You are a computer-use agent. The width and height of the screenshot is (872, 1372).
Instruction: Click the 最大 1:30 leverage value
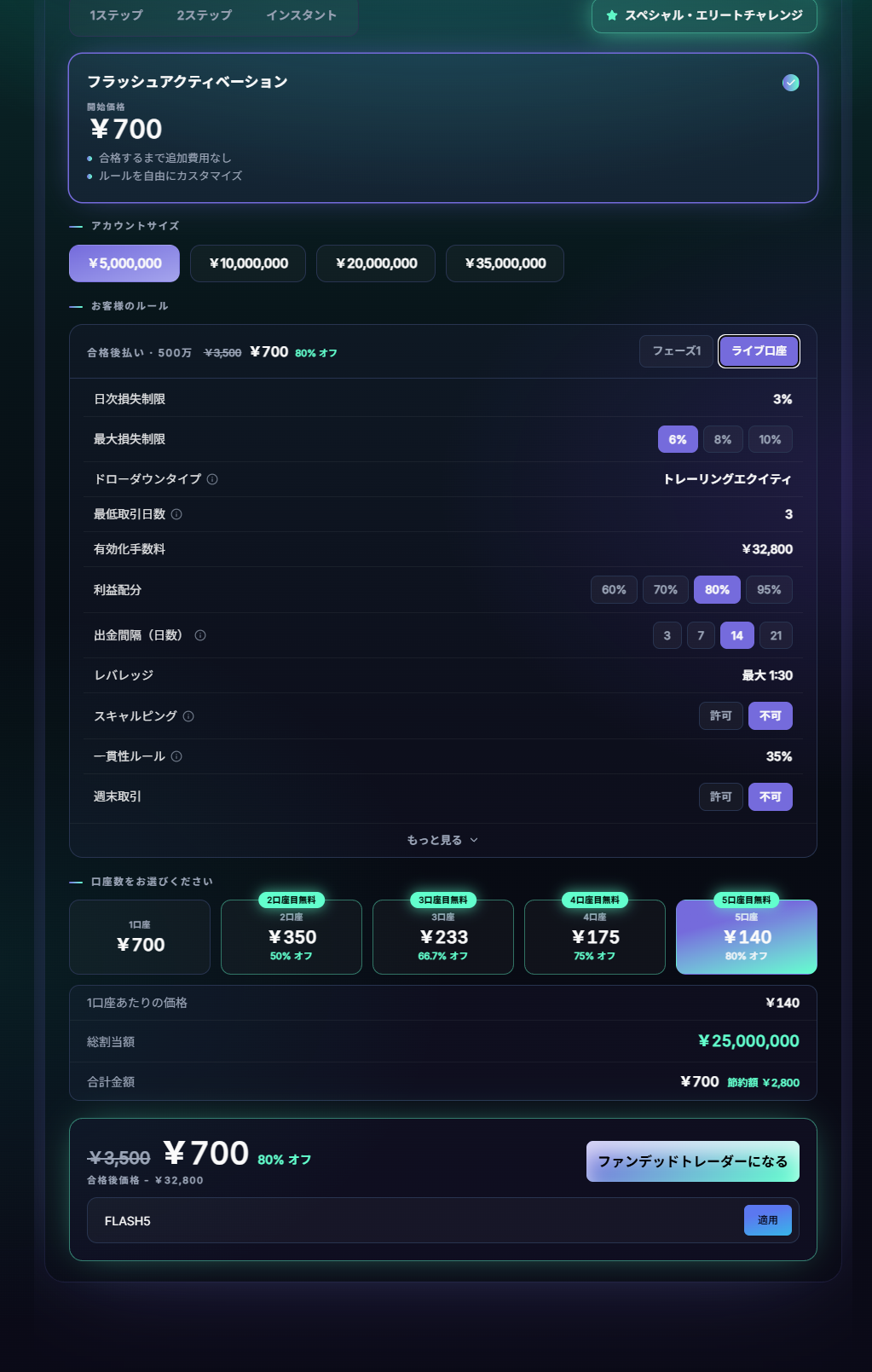(x=767, y=675)
